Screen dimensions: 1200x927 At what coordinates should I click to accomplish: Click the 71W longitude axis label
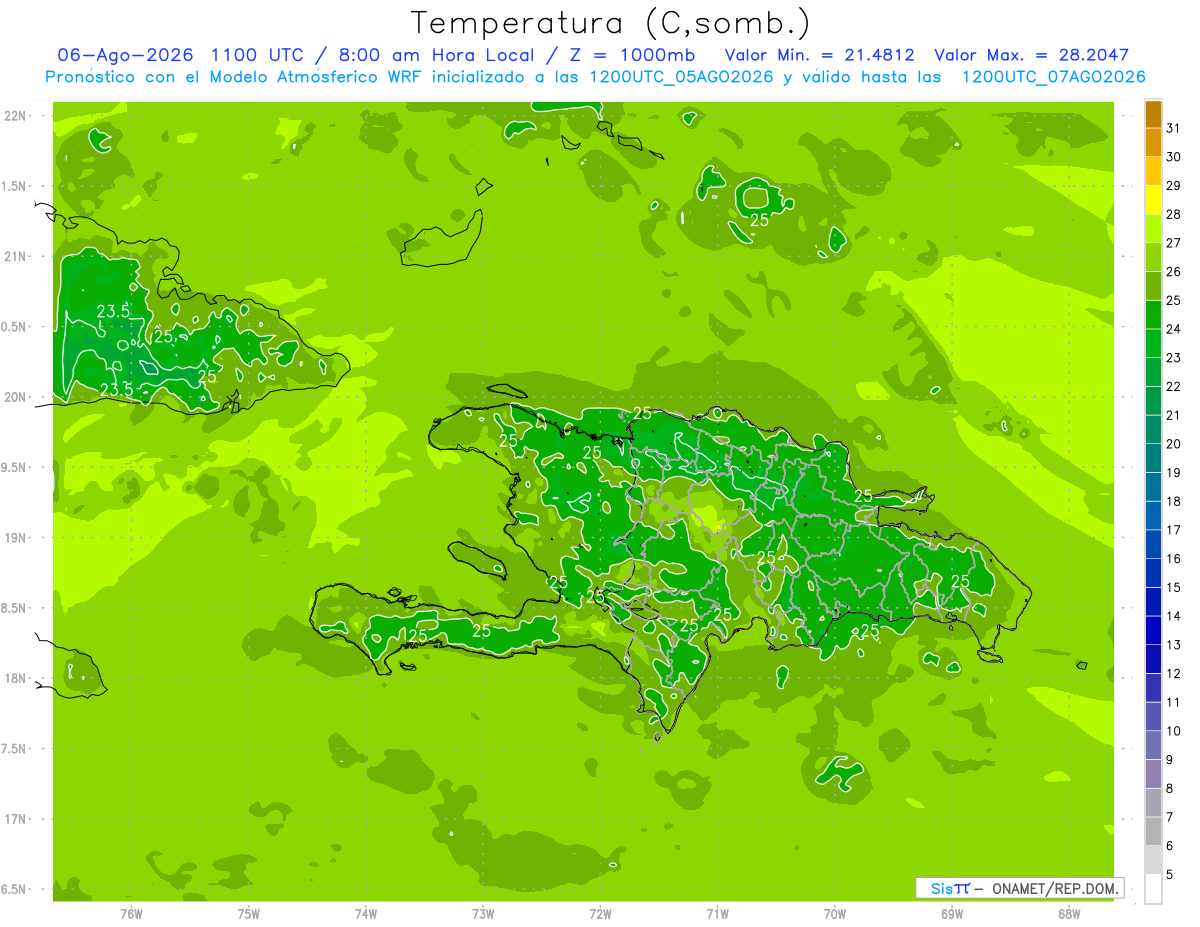tap(717, 914)
